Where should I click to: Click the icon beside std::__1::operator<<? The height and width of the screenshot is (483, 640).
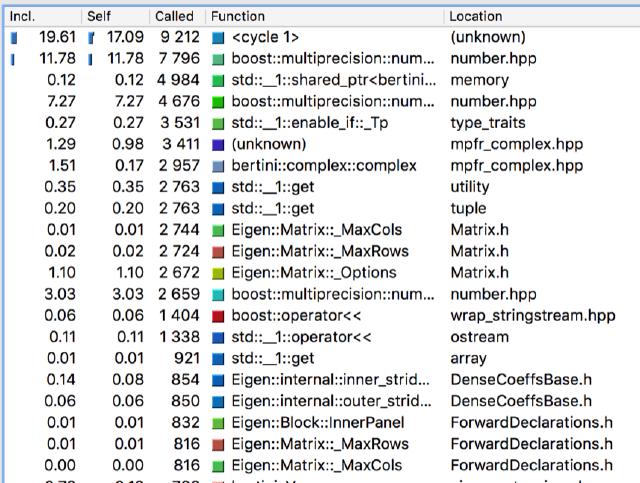point(218,338)
